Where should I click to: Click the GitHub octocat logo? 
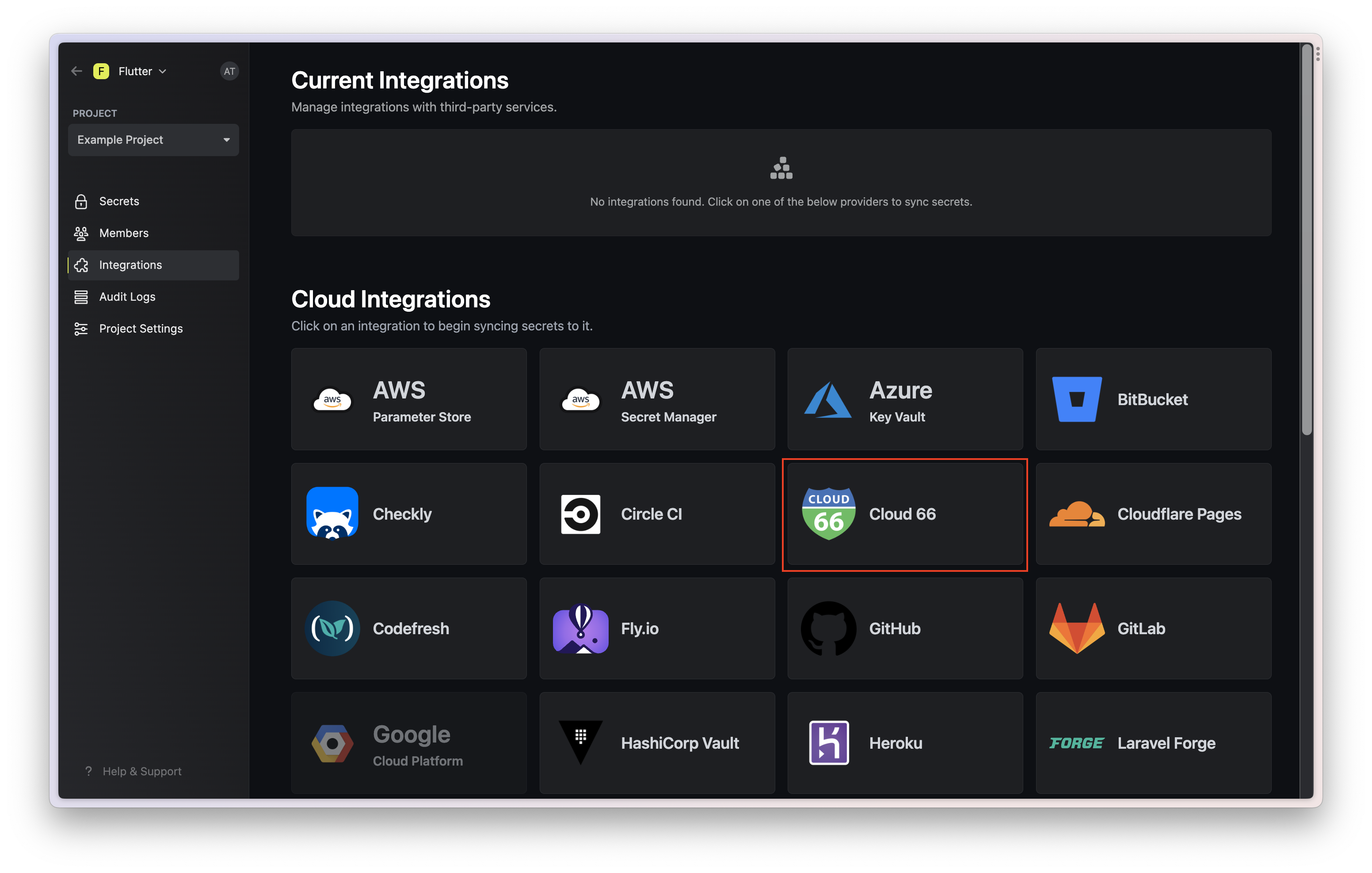828,628
